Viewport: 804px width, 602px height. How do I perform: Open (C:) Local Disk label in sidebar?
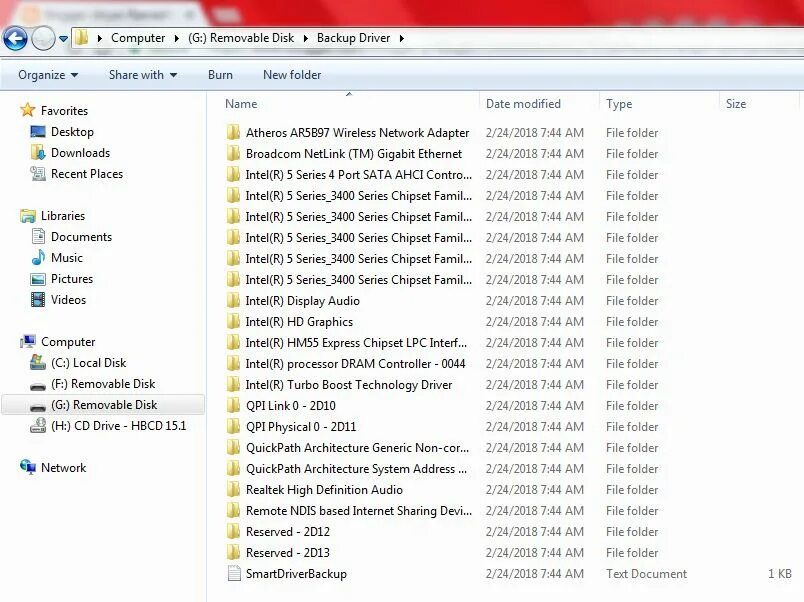[88, 363]
